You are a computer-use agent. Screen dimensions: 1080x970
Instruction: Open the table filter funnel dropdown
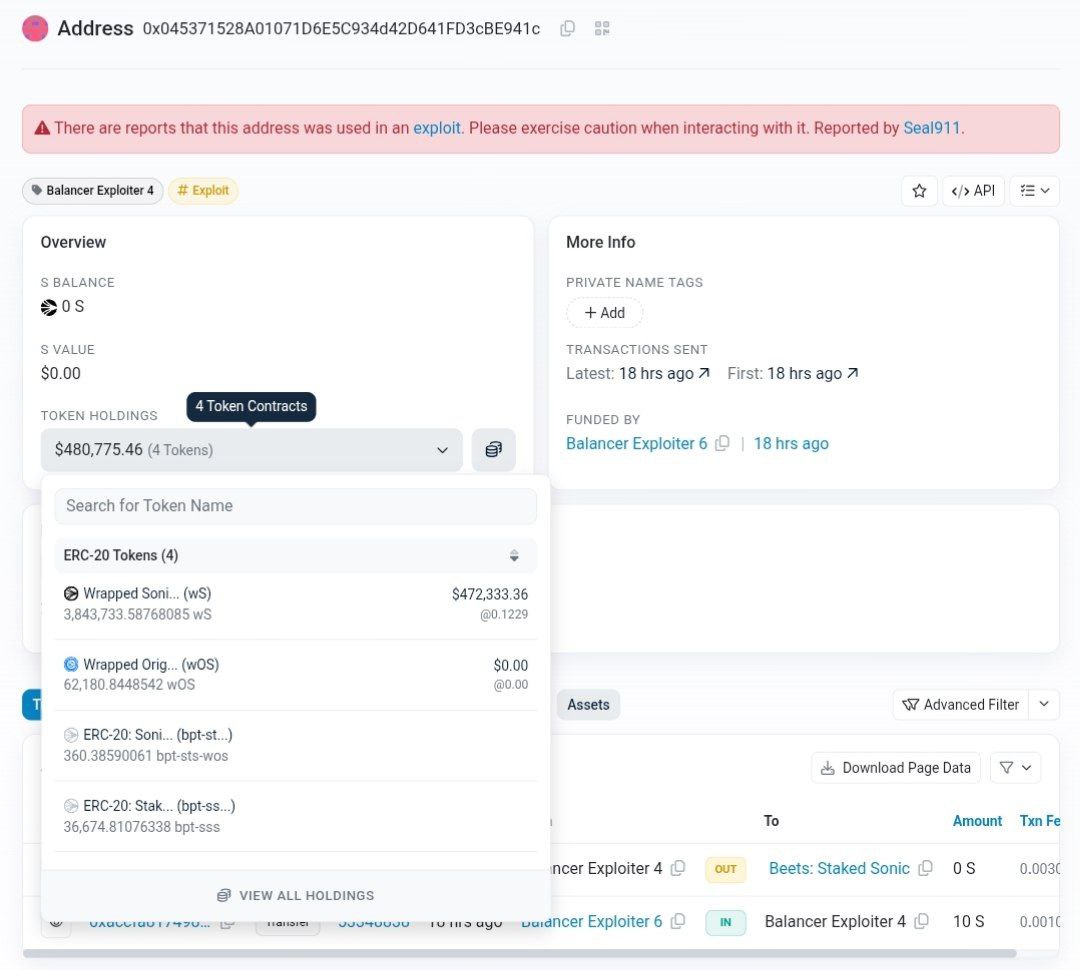pyautogui.click(x=1015, y=768)
